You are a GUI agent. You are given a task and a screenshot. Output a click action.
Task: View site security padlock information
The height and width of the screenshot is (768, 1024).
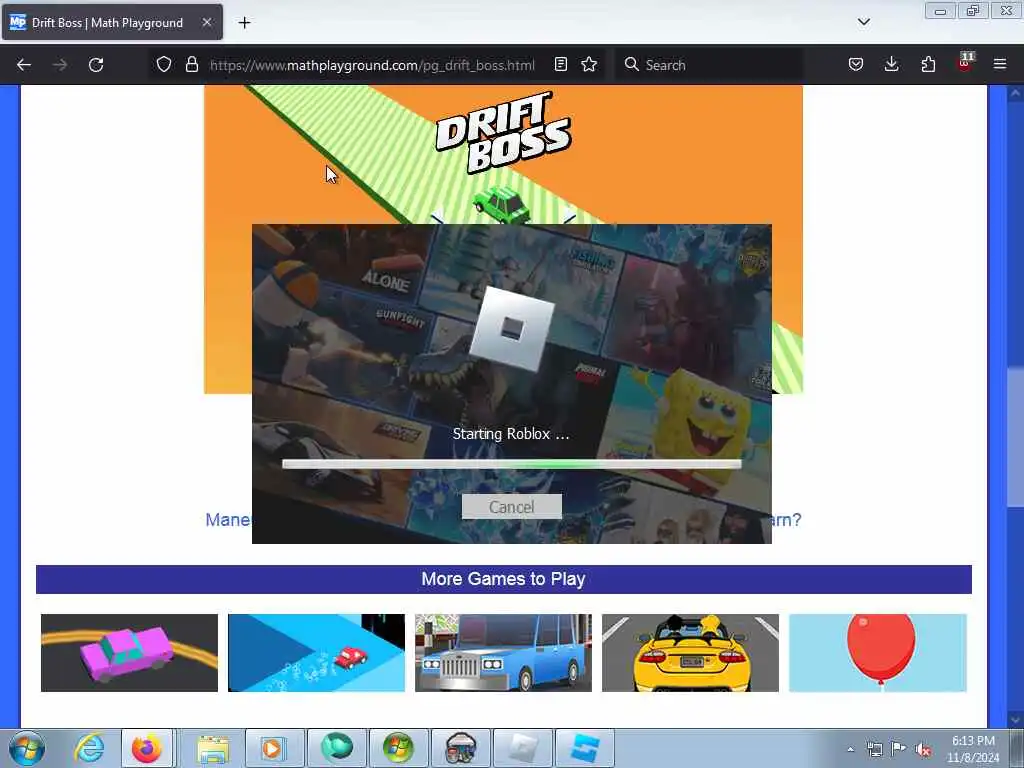191,65
